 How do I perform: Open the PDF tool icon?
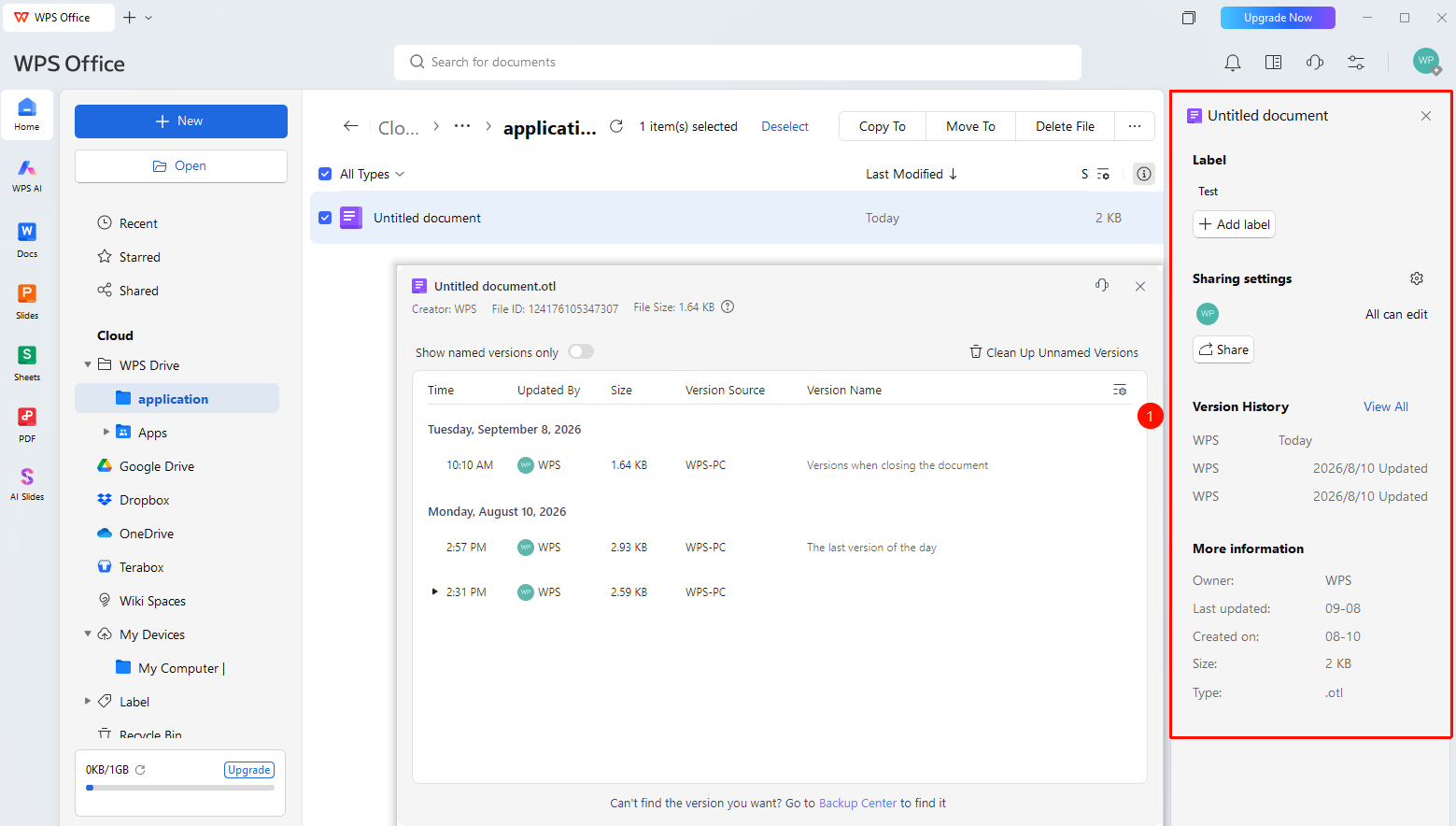[x=27, y=424]
